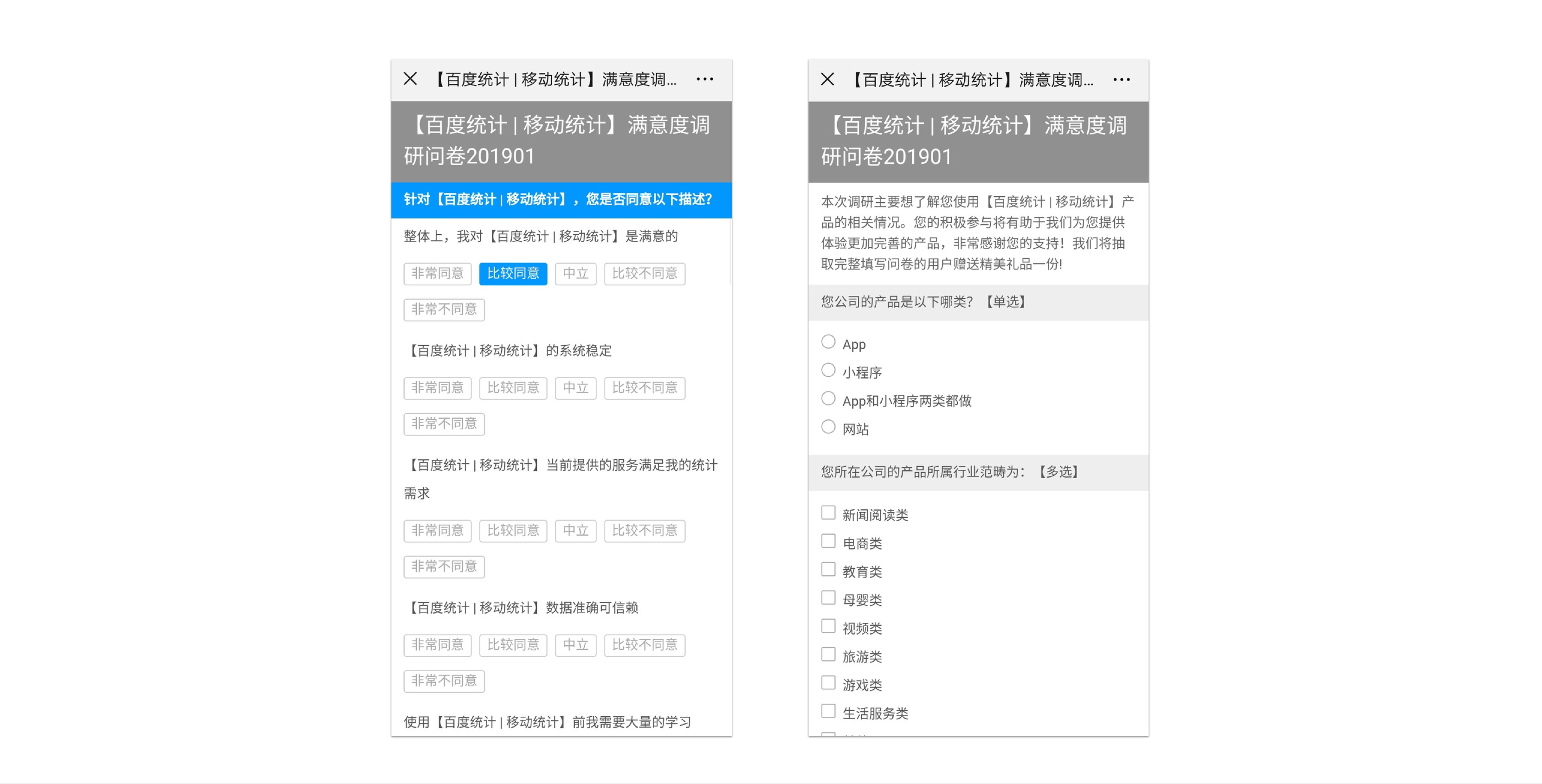Image resolution: width=1542 pixels, height=784 pixels.
Task: Choose App和小程序两类都做 radio option
Action: pos(828,398)
